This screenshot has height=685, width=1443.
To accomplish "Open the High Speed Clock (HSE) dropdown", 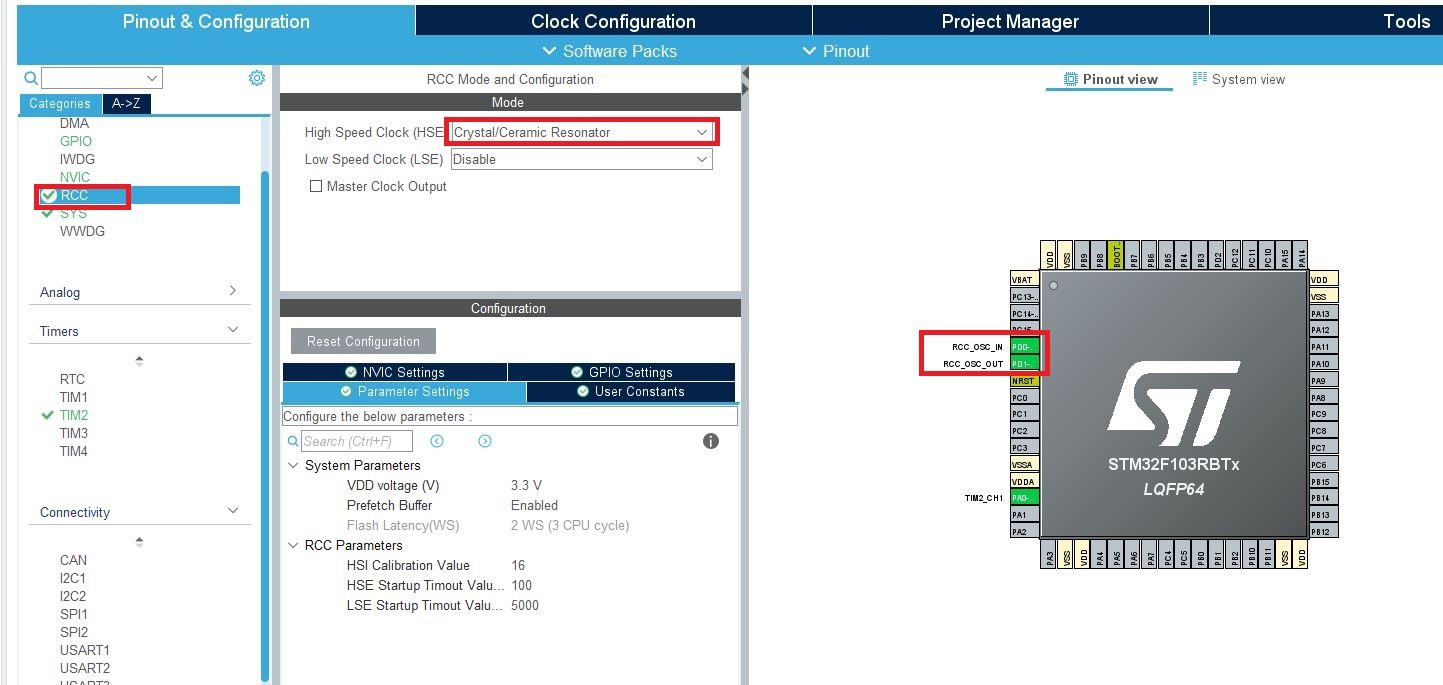I will (x=581, y=132).
